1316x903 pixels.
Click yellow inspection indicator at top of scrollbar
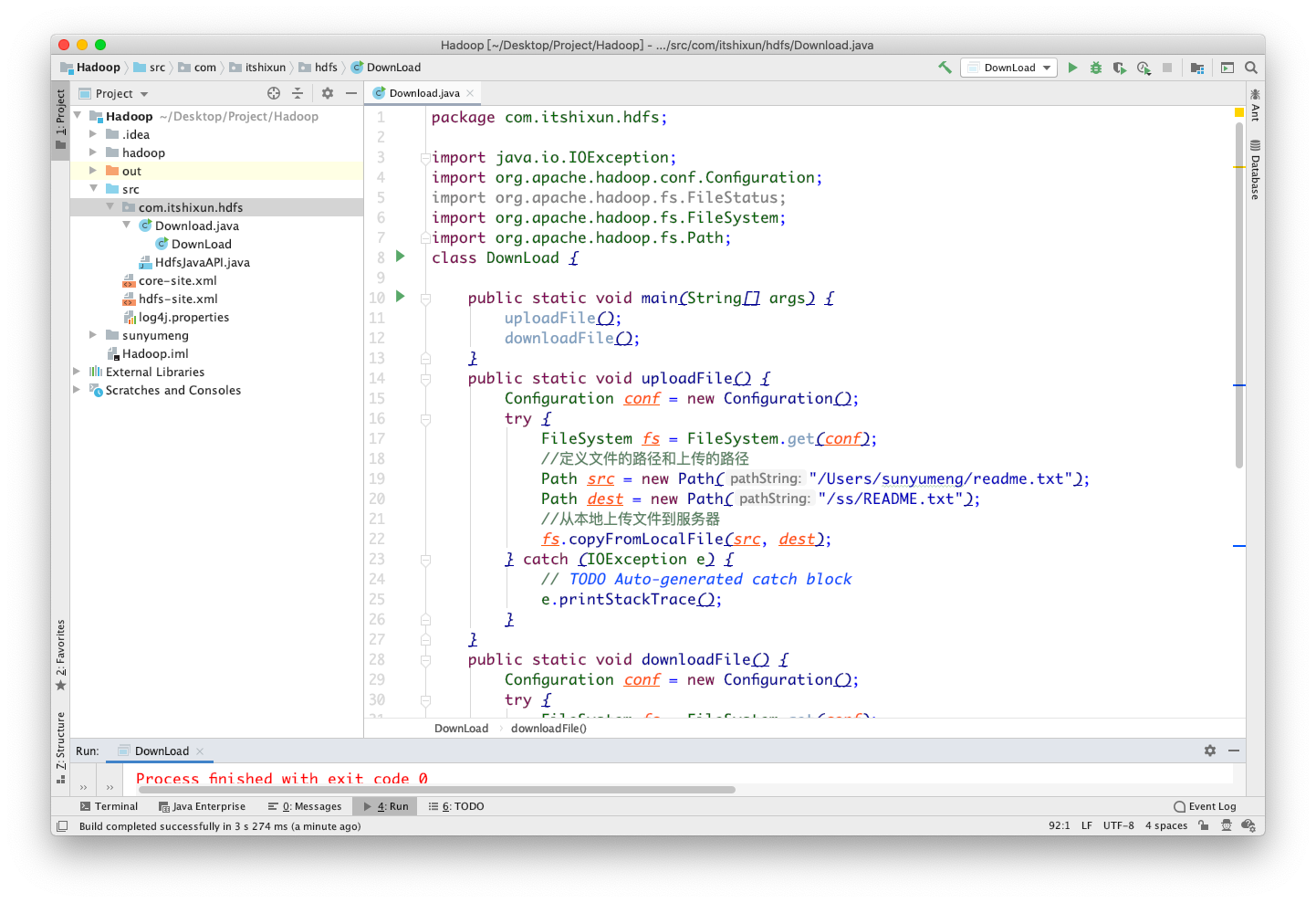click(1239, 112)
